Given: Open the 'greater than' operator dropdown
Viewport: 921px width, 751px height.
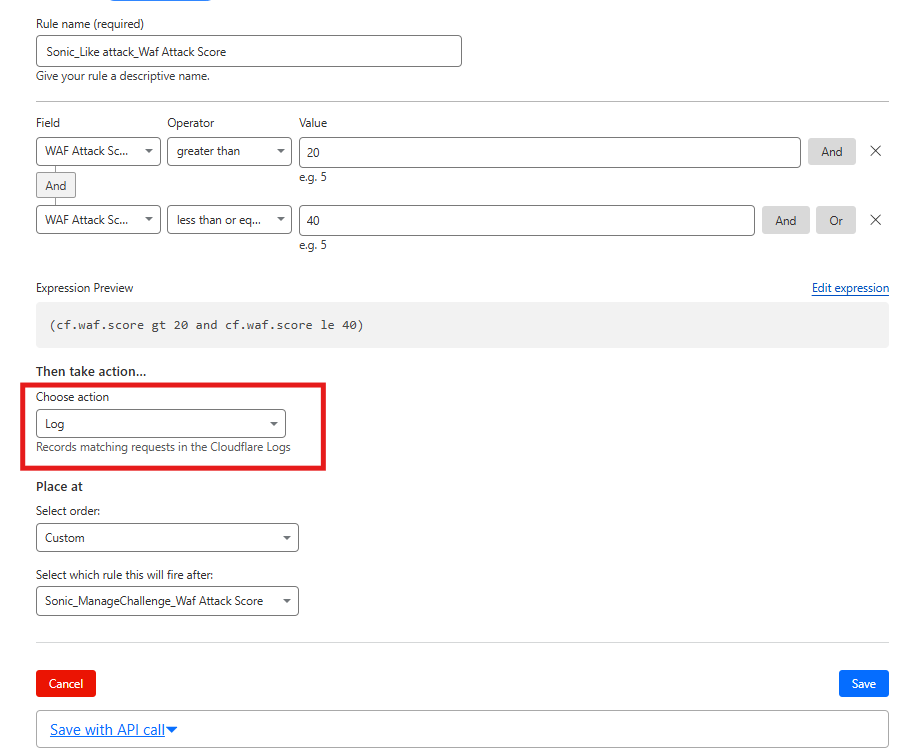Looking at the screenshot, I should click(x=229, y=151).
